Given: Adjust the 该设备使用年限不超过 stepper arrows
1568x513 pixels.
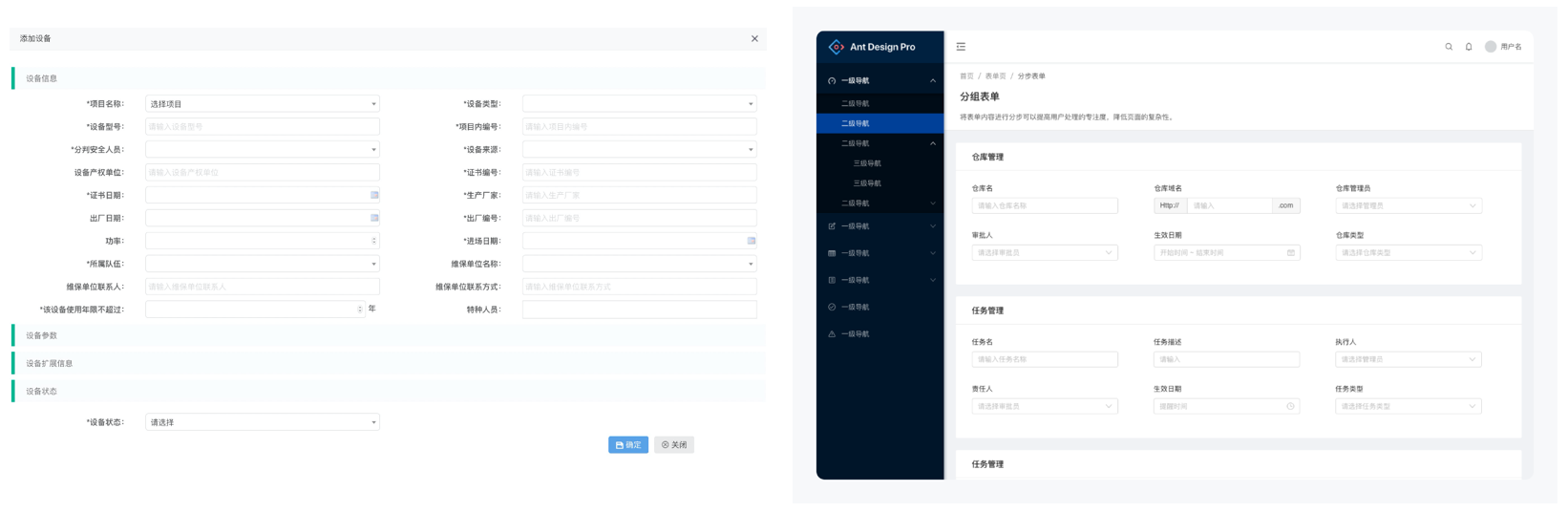Looking at the screenshot, I should click(x=360, y=310).
